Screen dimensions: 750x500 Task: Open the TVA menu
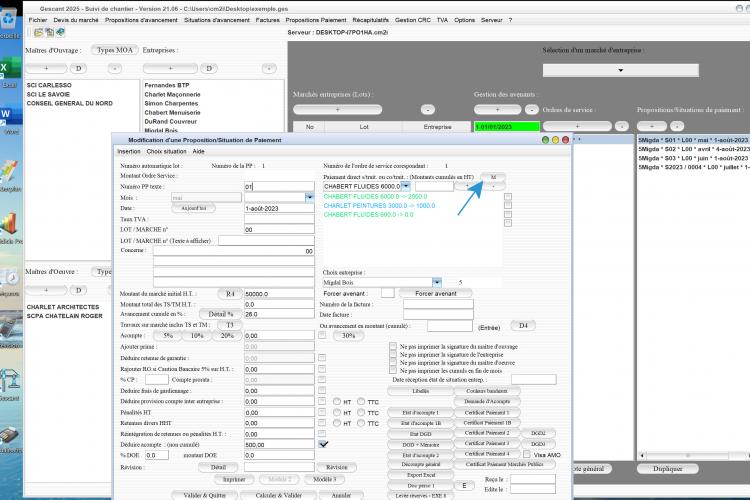(442, 20)
